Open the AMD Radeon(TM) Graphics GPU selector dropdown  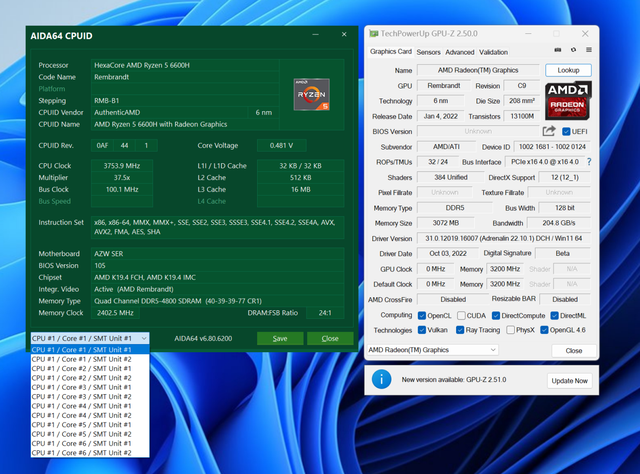click(432, 350)
